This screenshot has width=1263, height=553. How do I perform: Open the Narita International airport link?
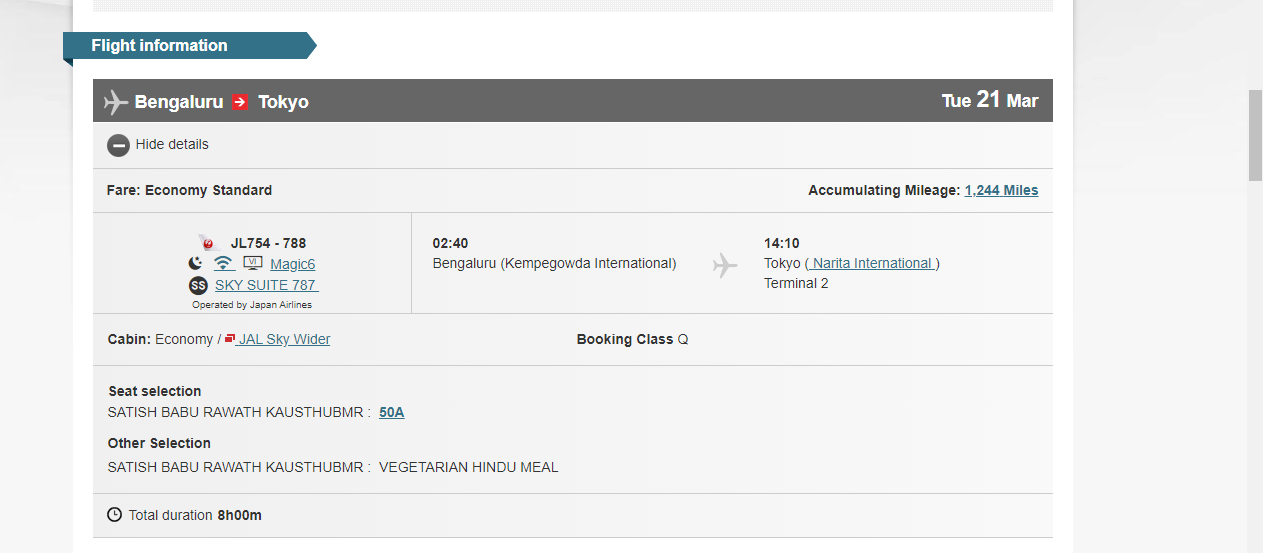pos(872,263)
